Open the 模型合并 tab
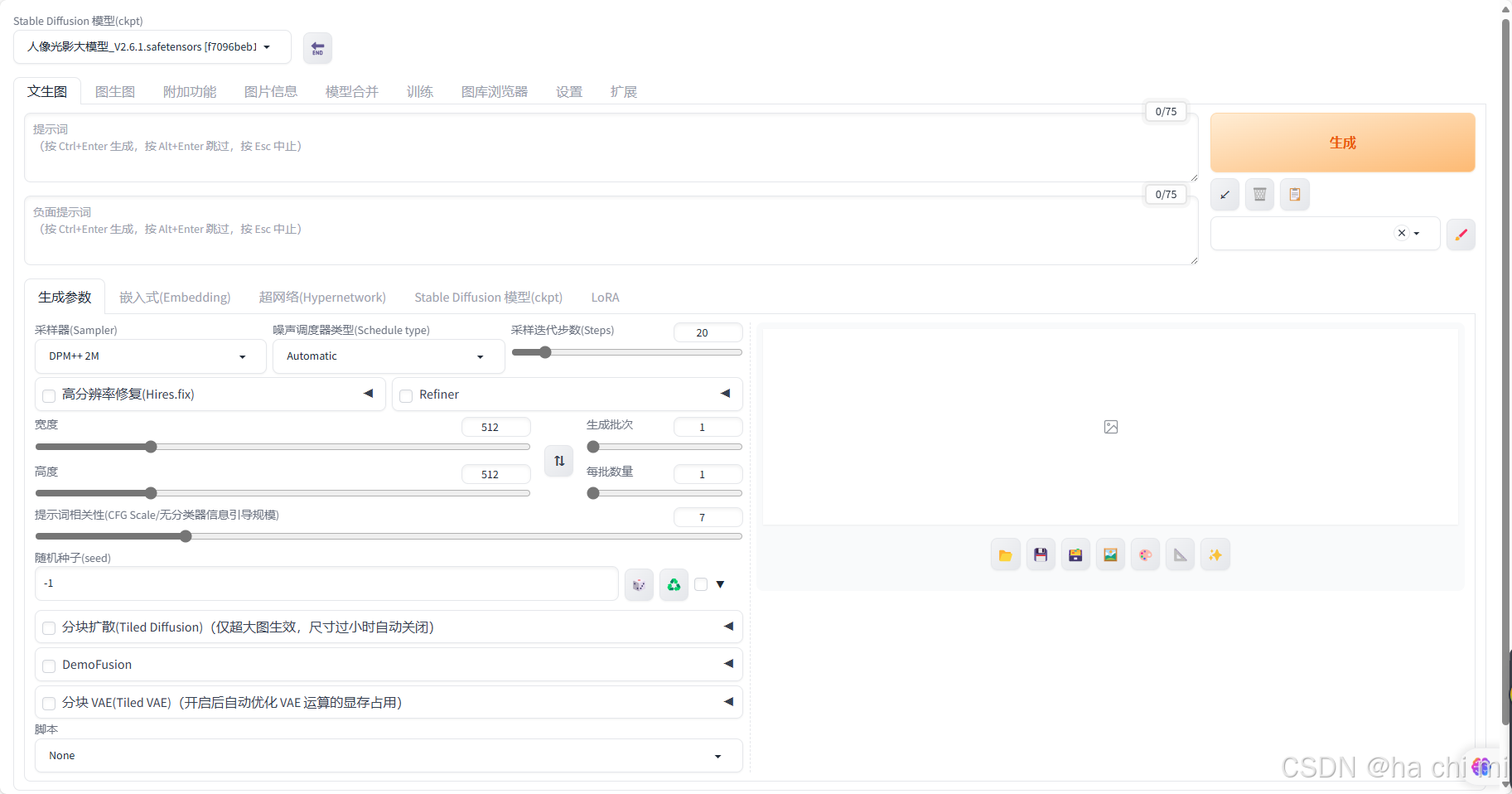The height and width of the screenshot is (794, 1512). click(352, 91)
